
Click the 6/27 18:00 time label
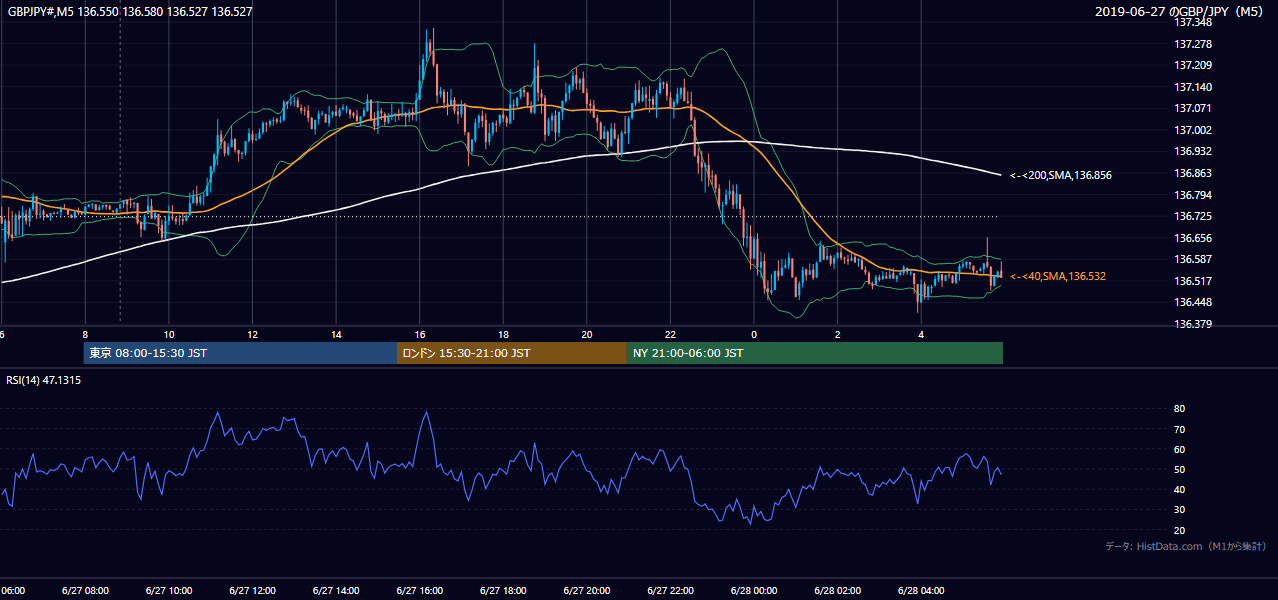[503, 590]
